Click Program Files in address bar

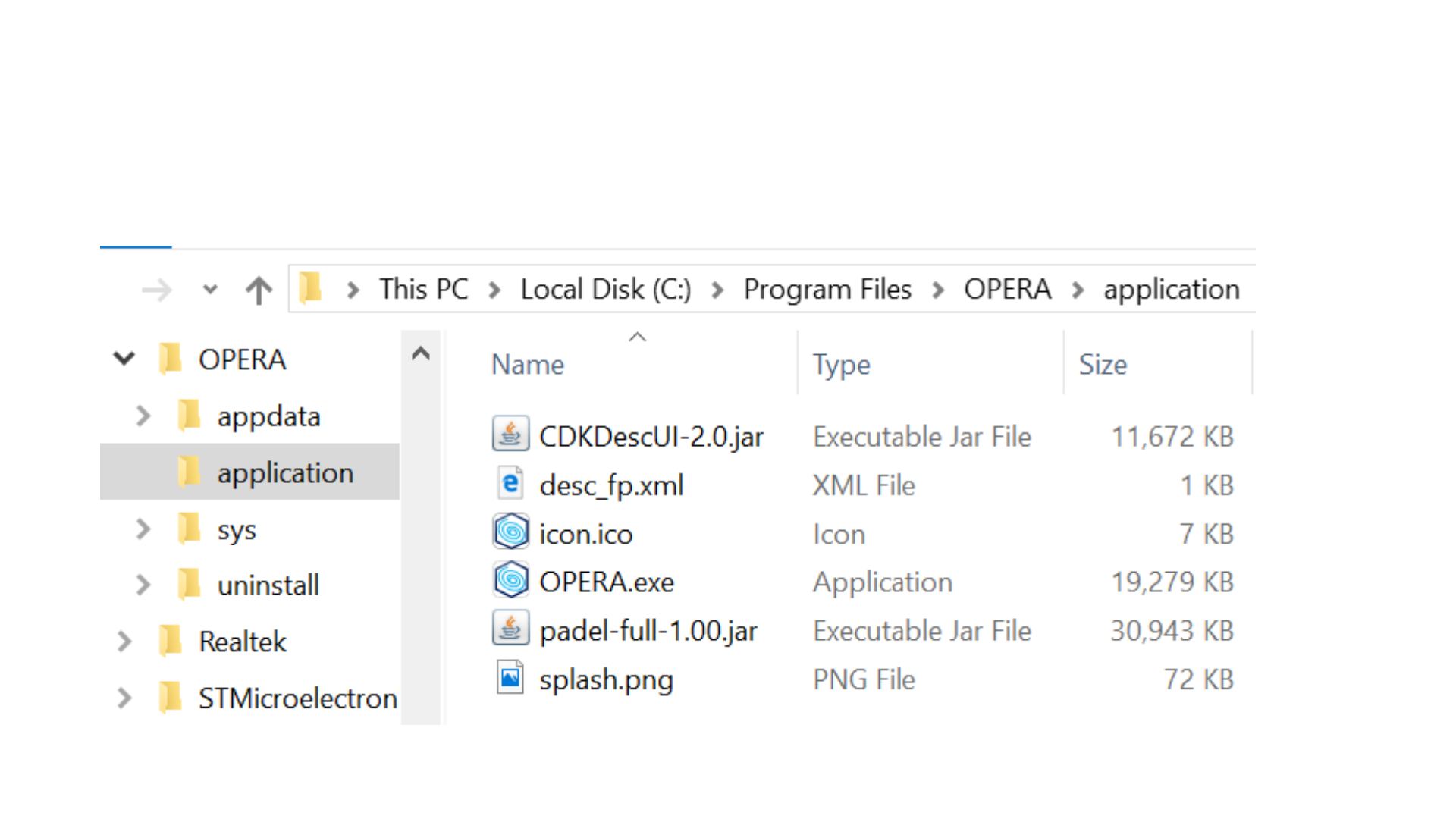(x=827, y=289)
